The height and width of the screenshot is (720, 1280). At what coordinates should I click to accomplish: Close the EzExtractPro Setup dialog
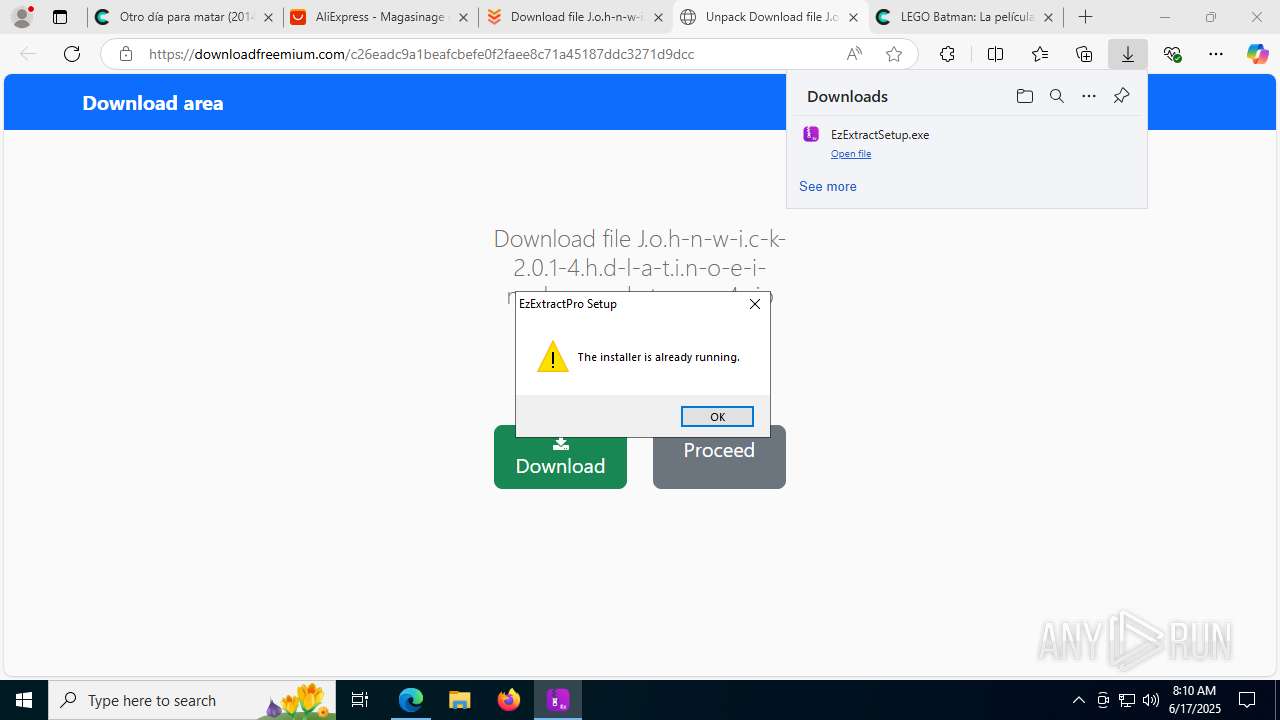pyautogui.click(x=755, y=304)
